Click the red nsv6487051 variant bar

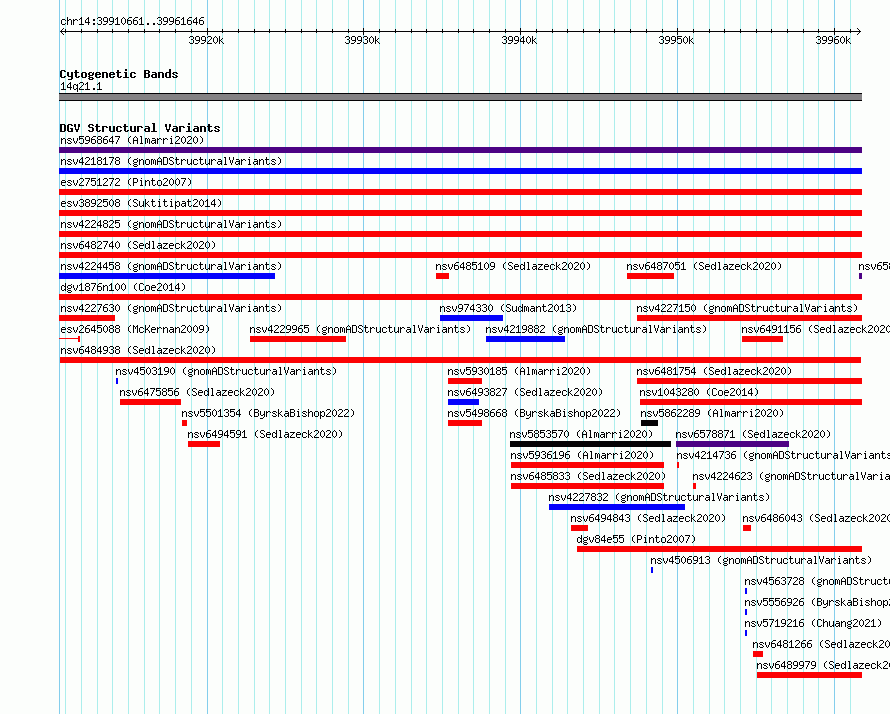tap(650, 276)
